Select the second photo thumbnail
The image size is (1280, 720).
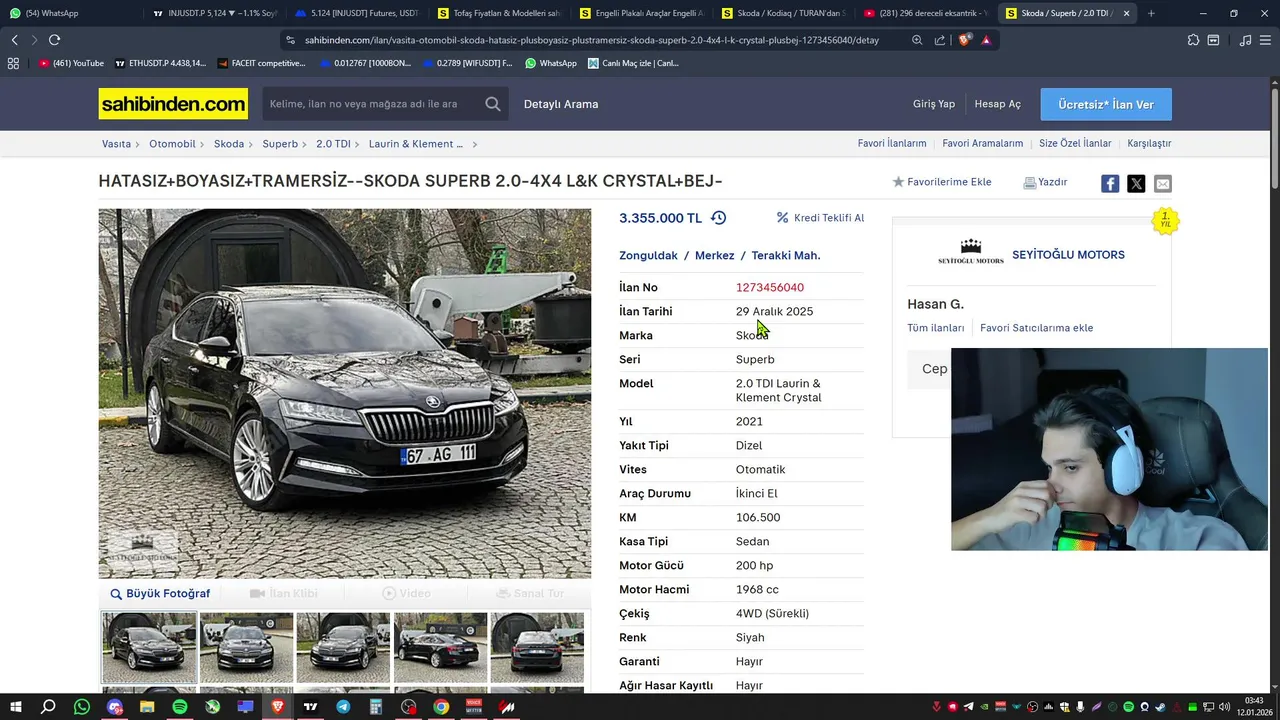tap(246, 647)
